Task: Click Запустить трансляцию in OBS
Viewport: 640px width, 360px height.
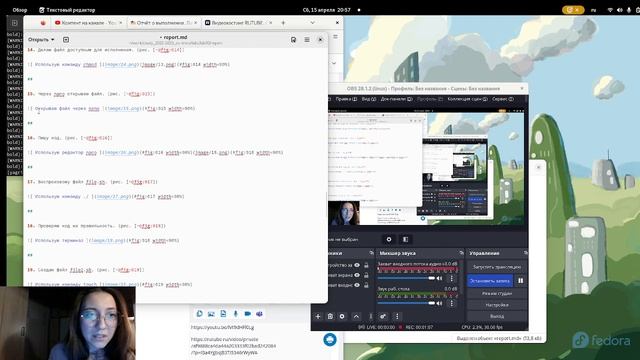Action: (497, 267)
